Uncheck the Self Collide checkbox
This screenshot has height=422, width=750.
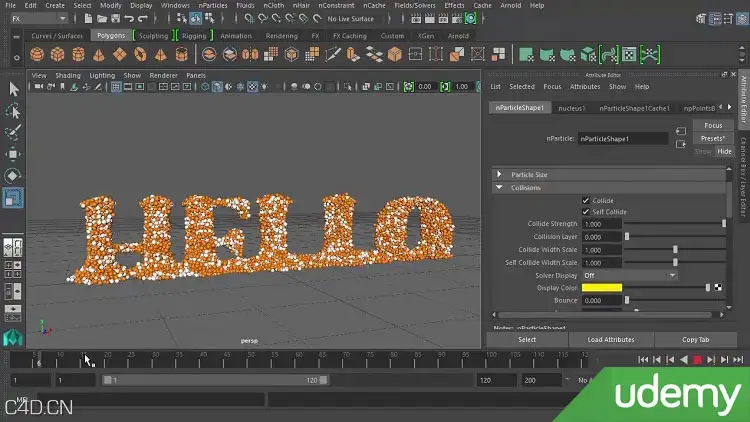pyautogui.click(x=585, y=211)
